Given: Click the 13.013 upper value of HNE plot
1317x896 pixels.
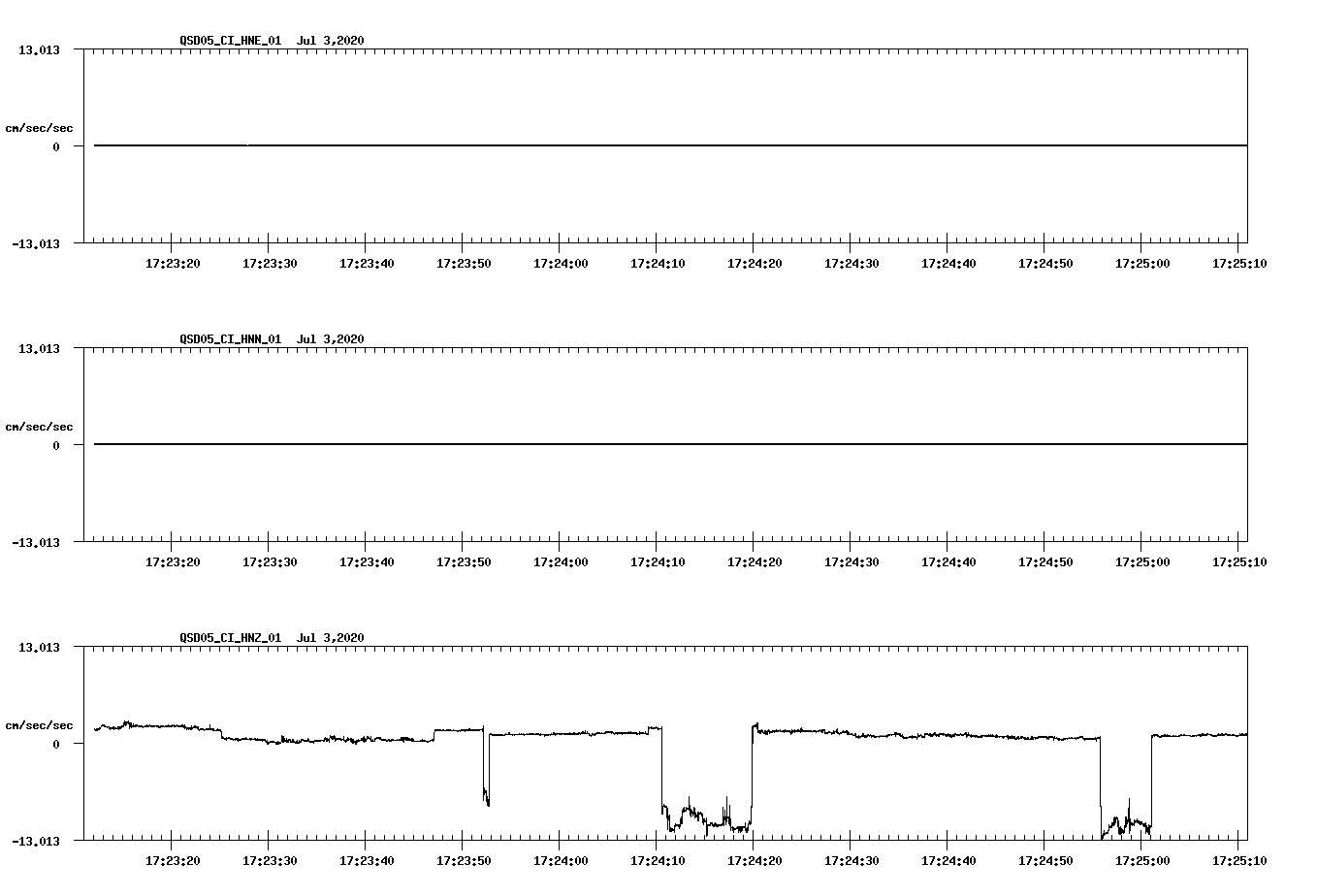Looking at the screenshot, I should click(x=39, y=50).
